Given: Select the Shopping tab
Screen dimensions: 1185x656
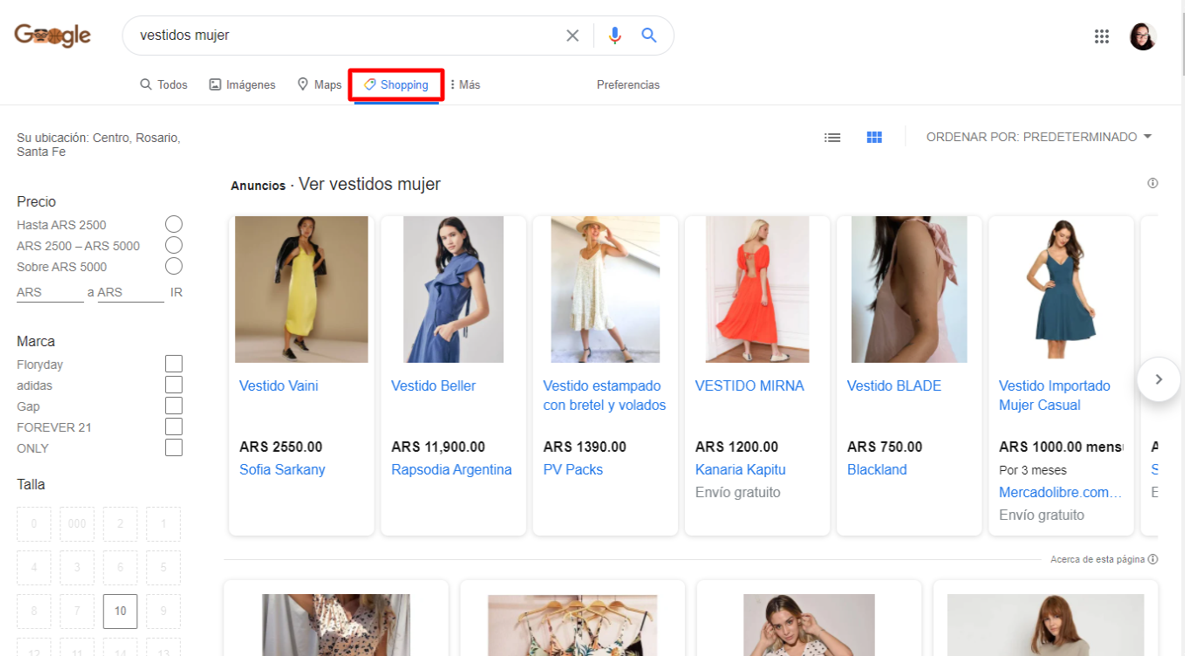Looking at the screenshot, I should pos(396,85).
